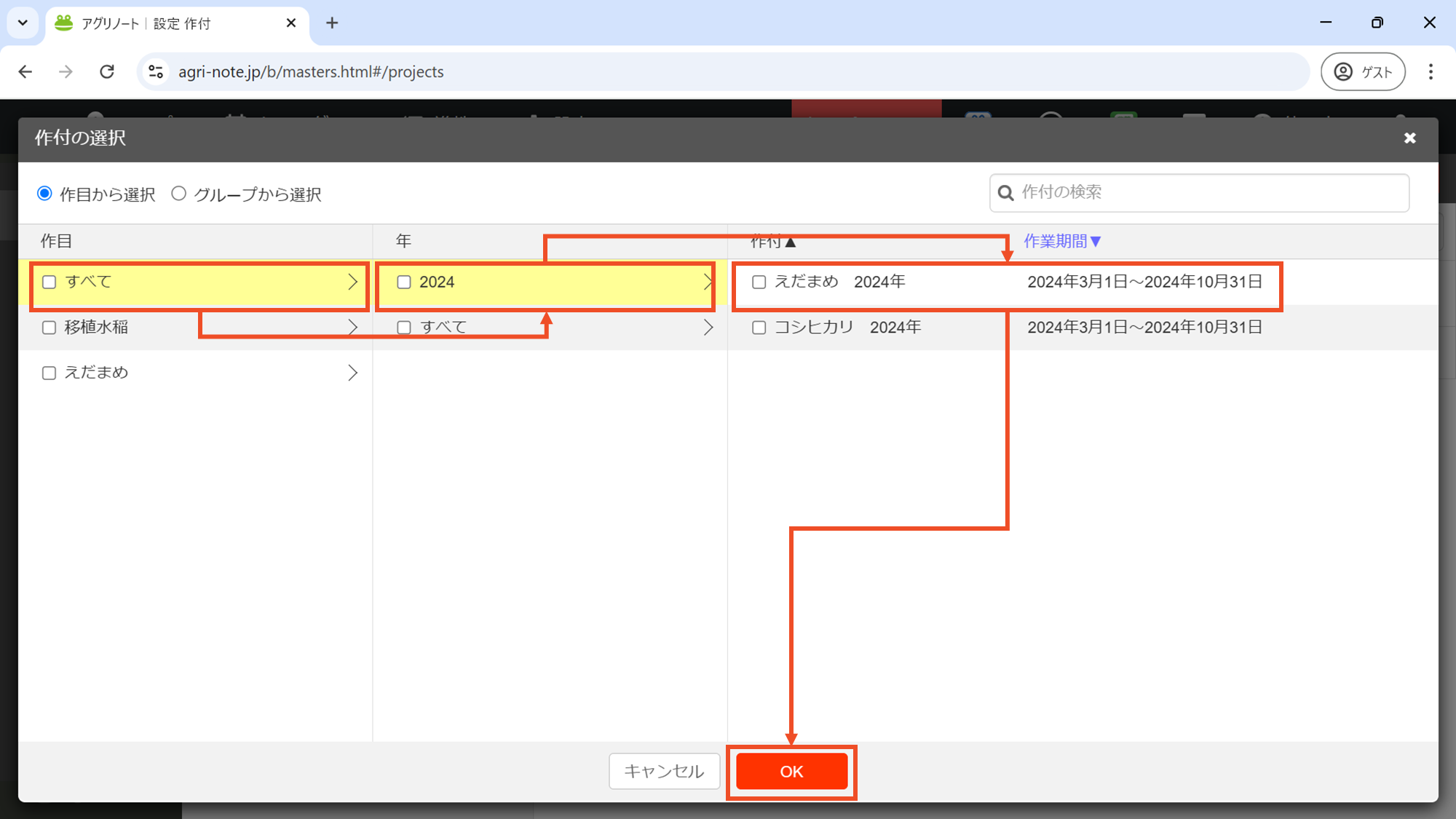Check the えだまめ 2024年 planting checkbox
The image size is (1456, 819).
(x=759, y=282)
